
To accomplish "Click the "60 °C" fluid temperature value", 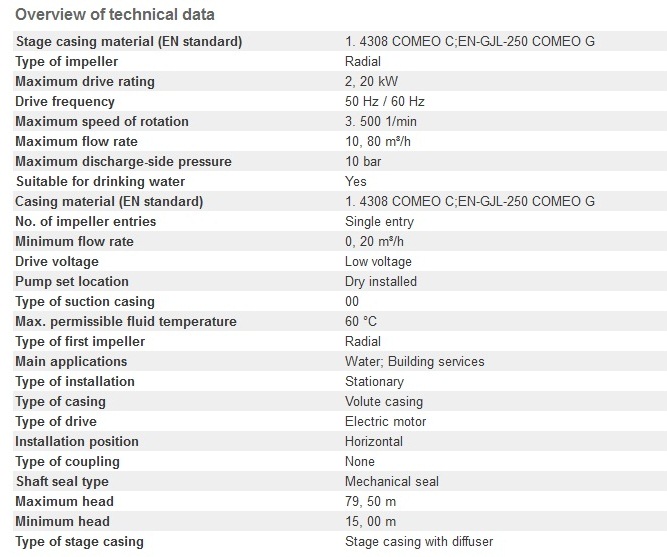I will [x=362, y=321].
